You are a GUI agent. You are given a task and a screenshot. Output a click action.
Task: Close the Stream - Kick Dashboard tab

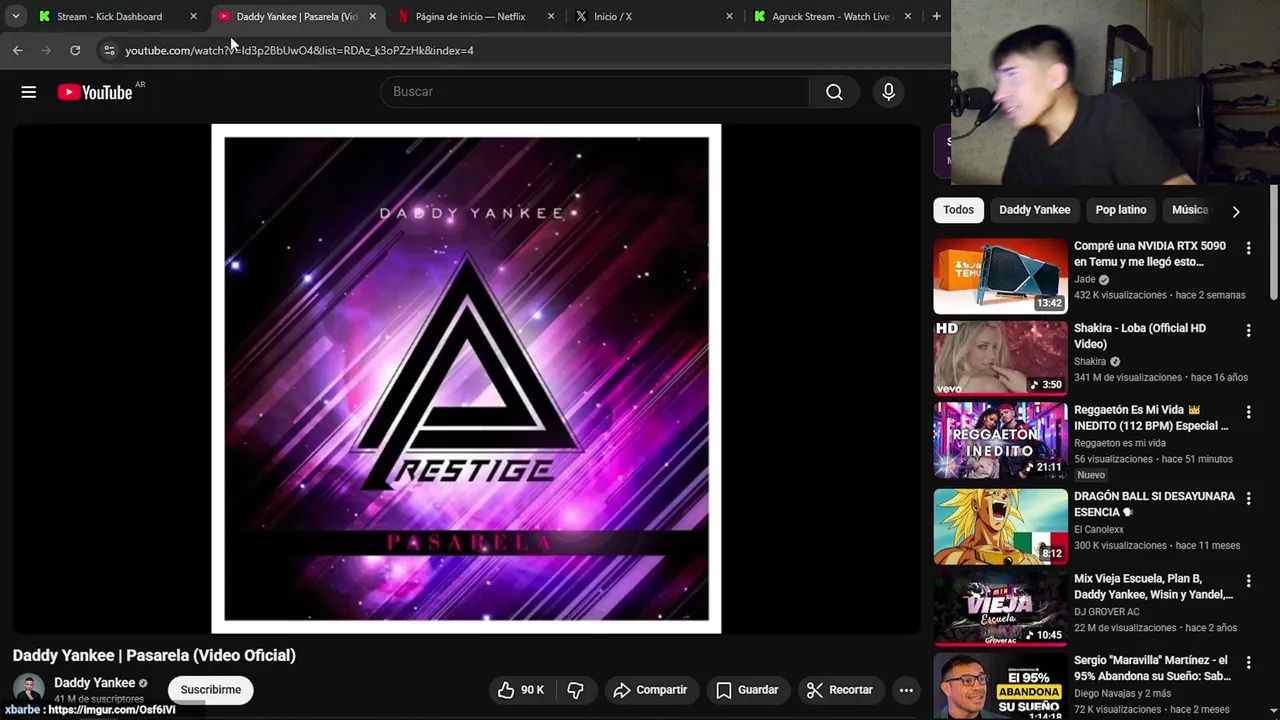pos(193,16)
